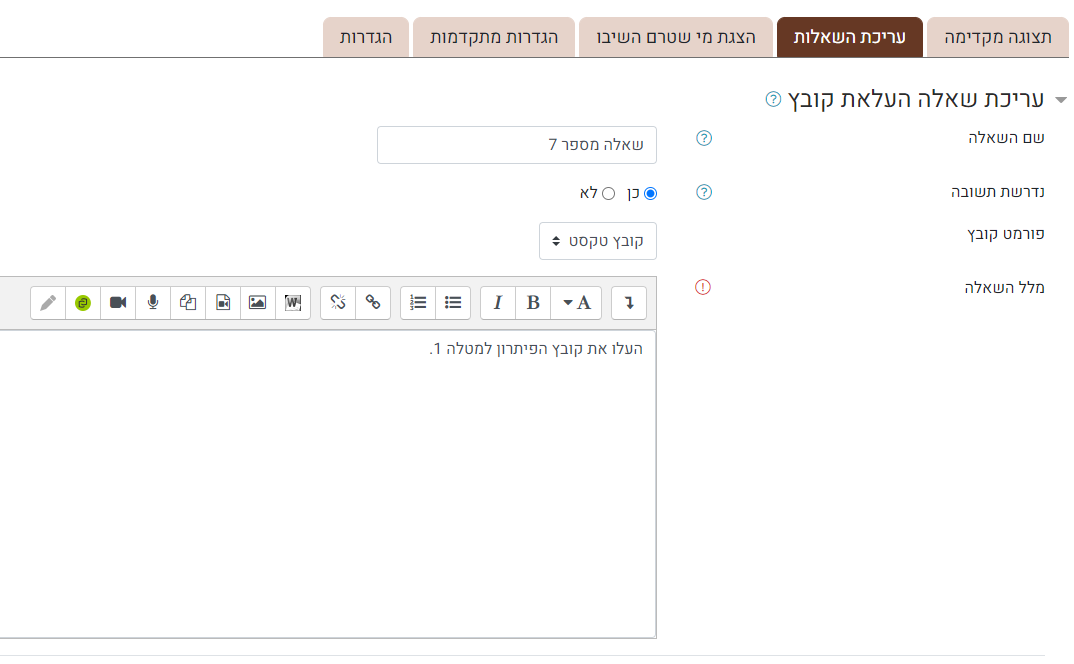Collapse the עריכת שאלה העלאת קובץ section
Viewport: 1074px width, 664px height.
[1061, 99]
